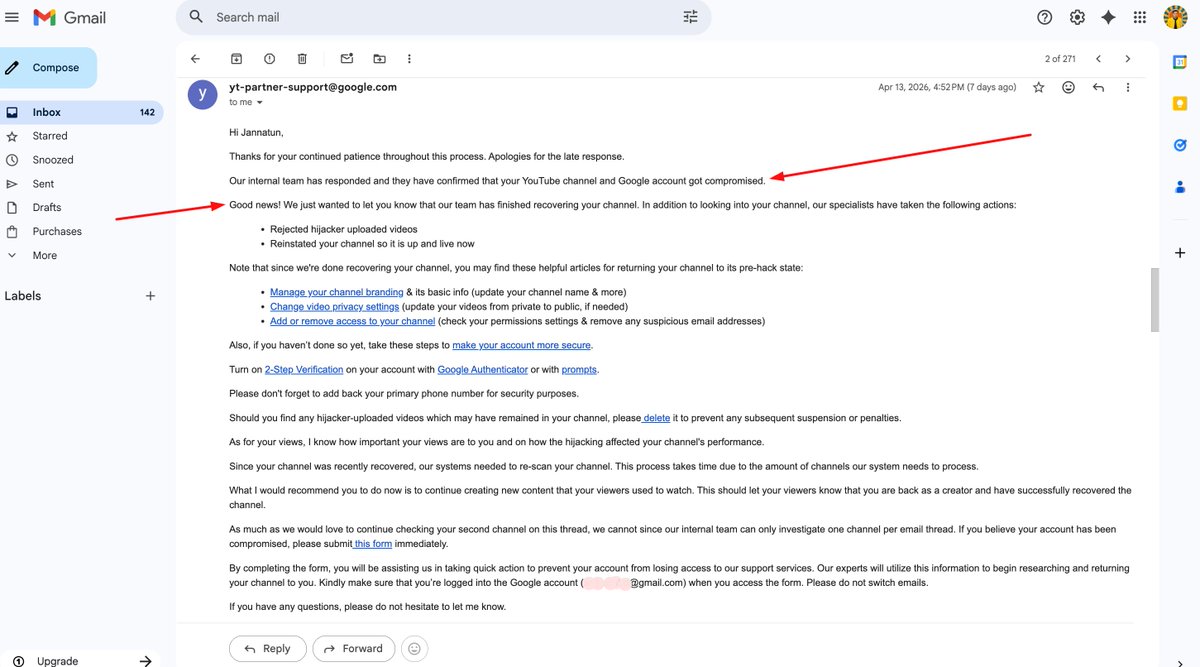Star this email from yt-partner-support
Screen dimensions: 1200x667
(1038, 87)
